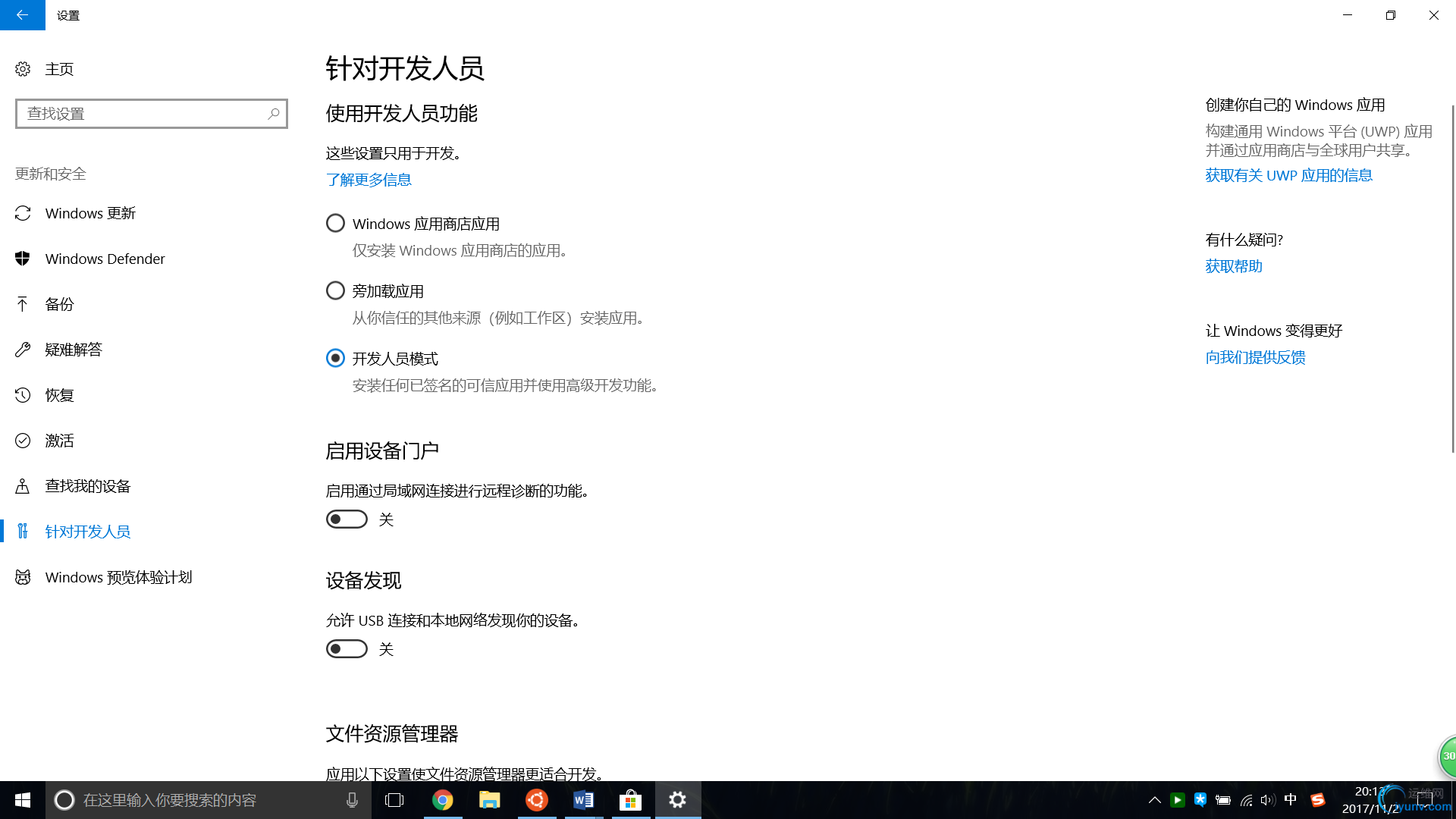
Task: Click the blue star tray icon
Action: click(x=1200, y=799)
